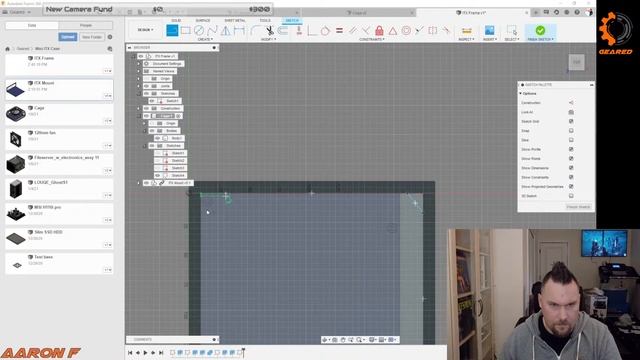Viewport: 640px width, 360px height.
Task: Switch to the People tab in data panel
Action: (x=86, y=25)
